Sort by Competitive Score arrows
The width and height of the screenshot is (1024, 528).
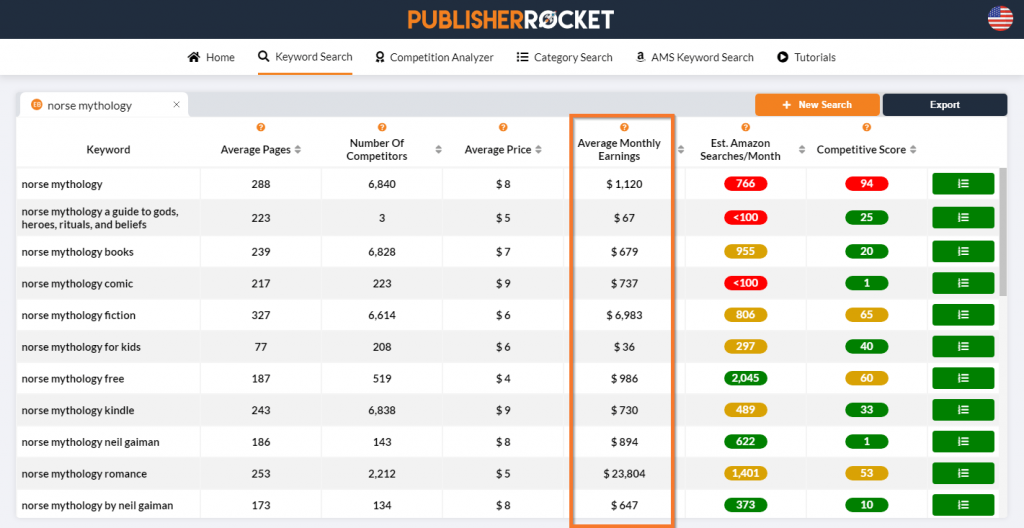914,150
